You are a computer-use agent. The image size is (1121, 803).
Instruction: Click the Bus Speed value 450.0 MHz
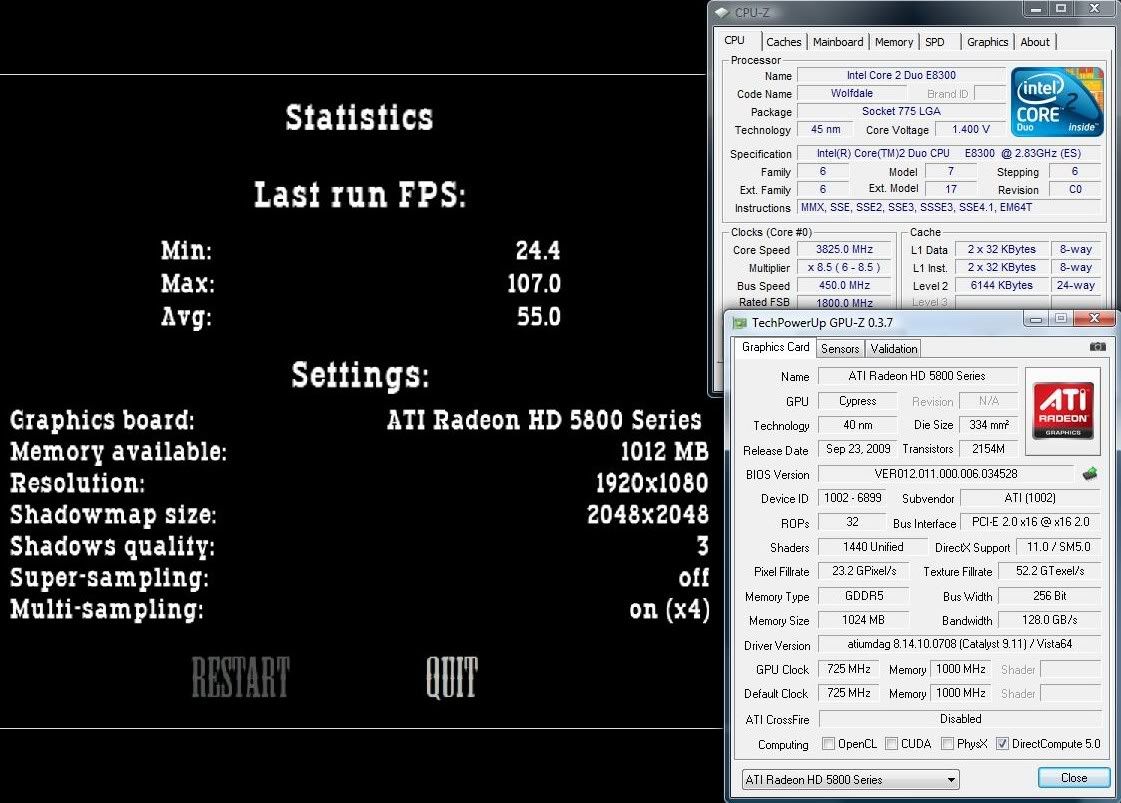point(844,285)
